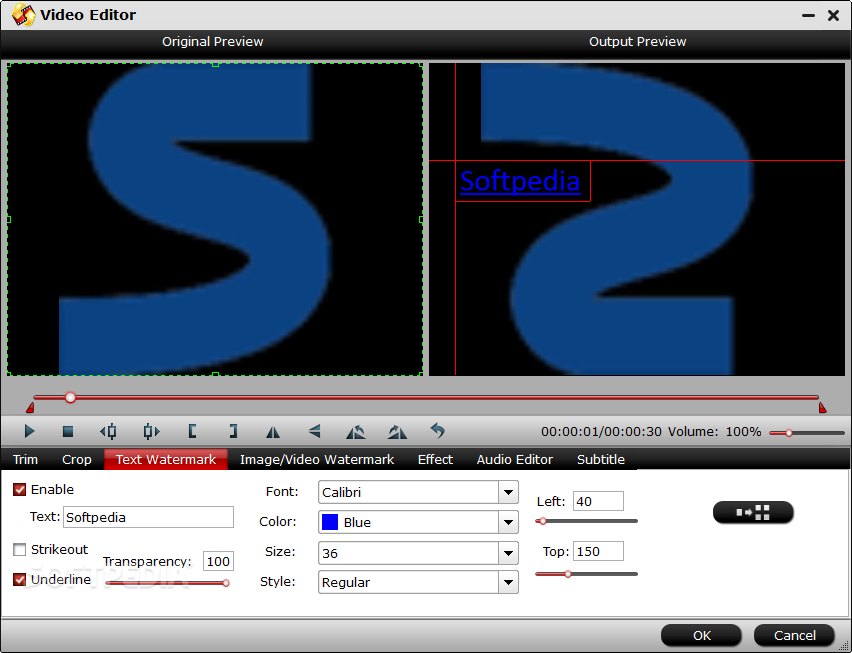
Task: Click the Transparency value field
Action: pos(218,561)
